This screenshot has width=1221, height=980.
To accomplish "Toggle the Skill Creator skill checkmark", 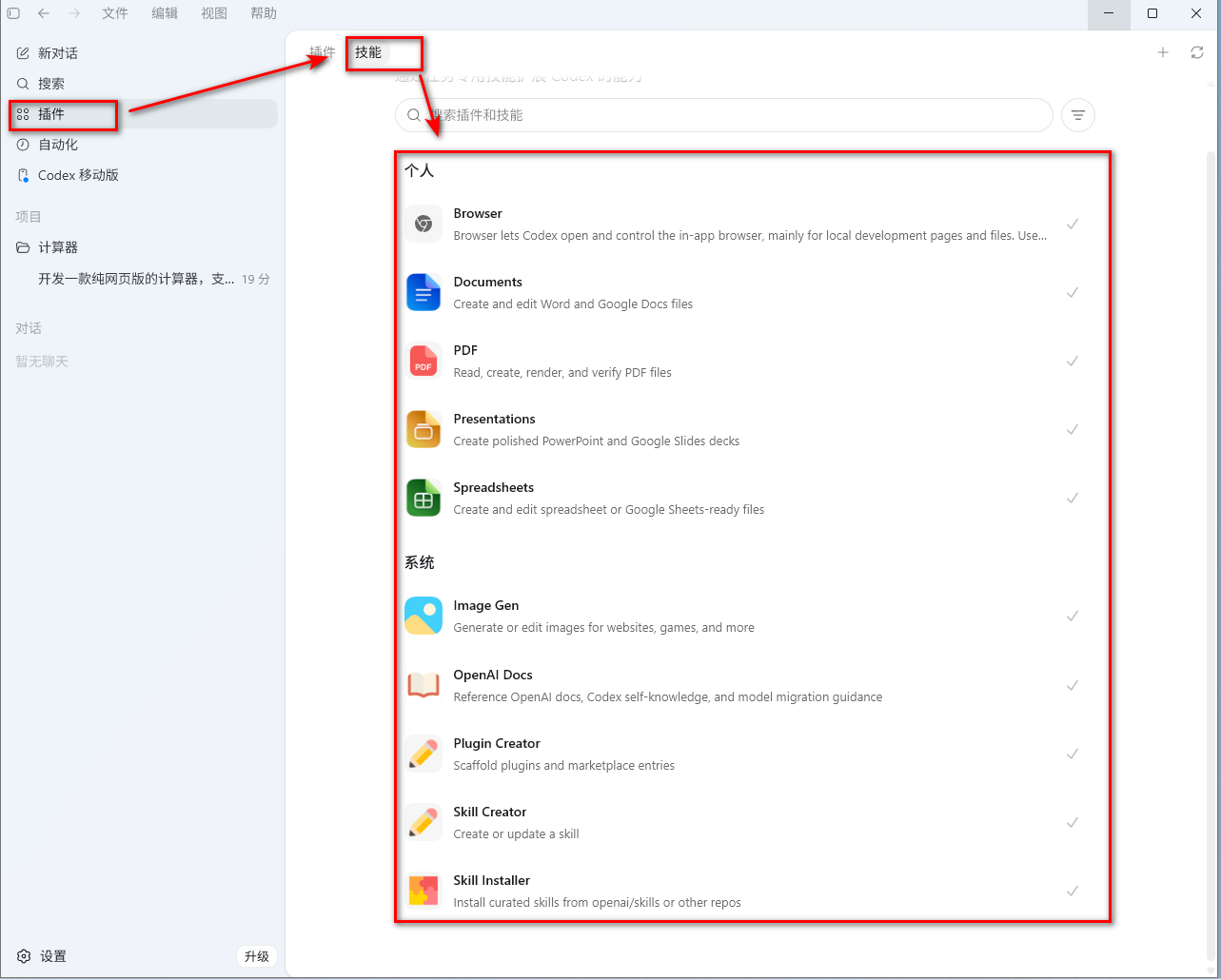I will (1073, 822).
